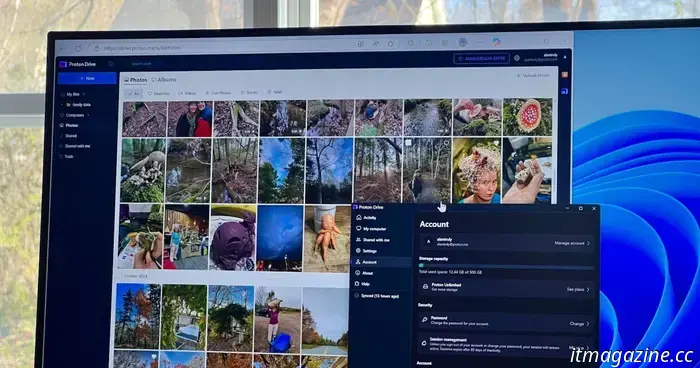Click the blue New button

87,78
